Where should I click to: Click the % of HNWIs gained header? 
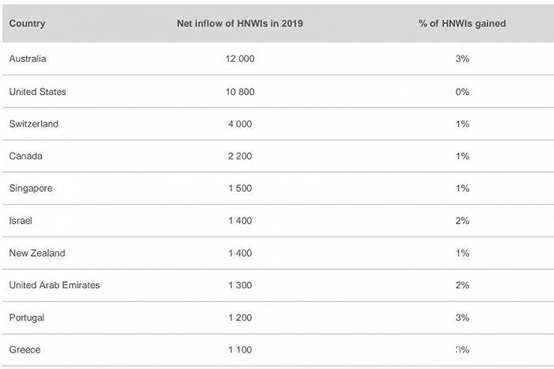click(x=462, y=23)
